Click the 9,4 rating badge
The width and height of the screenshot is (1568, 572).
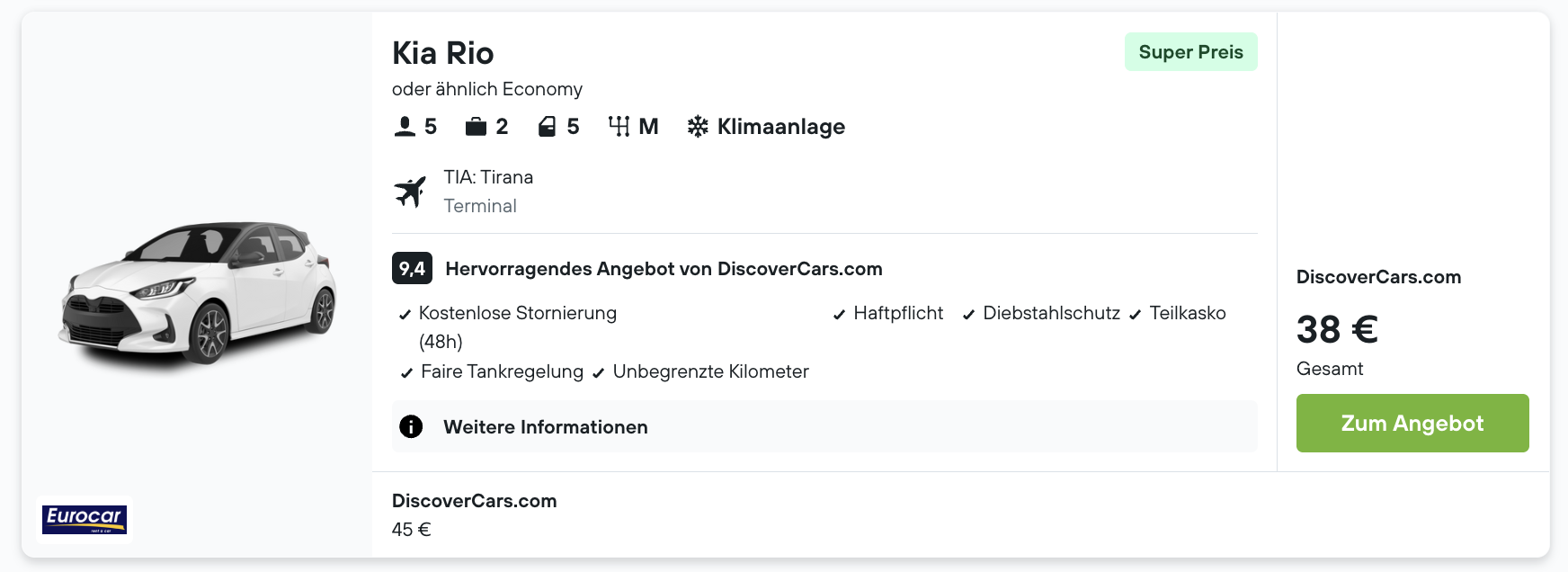pyautogui.click(x=412, y=268)
